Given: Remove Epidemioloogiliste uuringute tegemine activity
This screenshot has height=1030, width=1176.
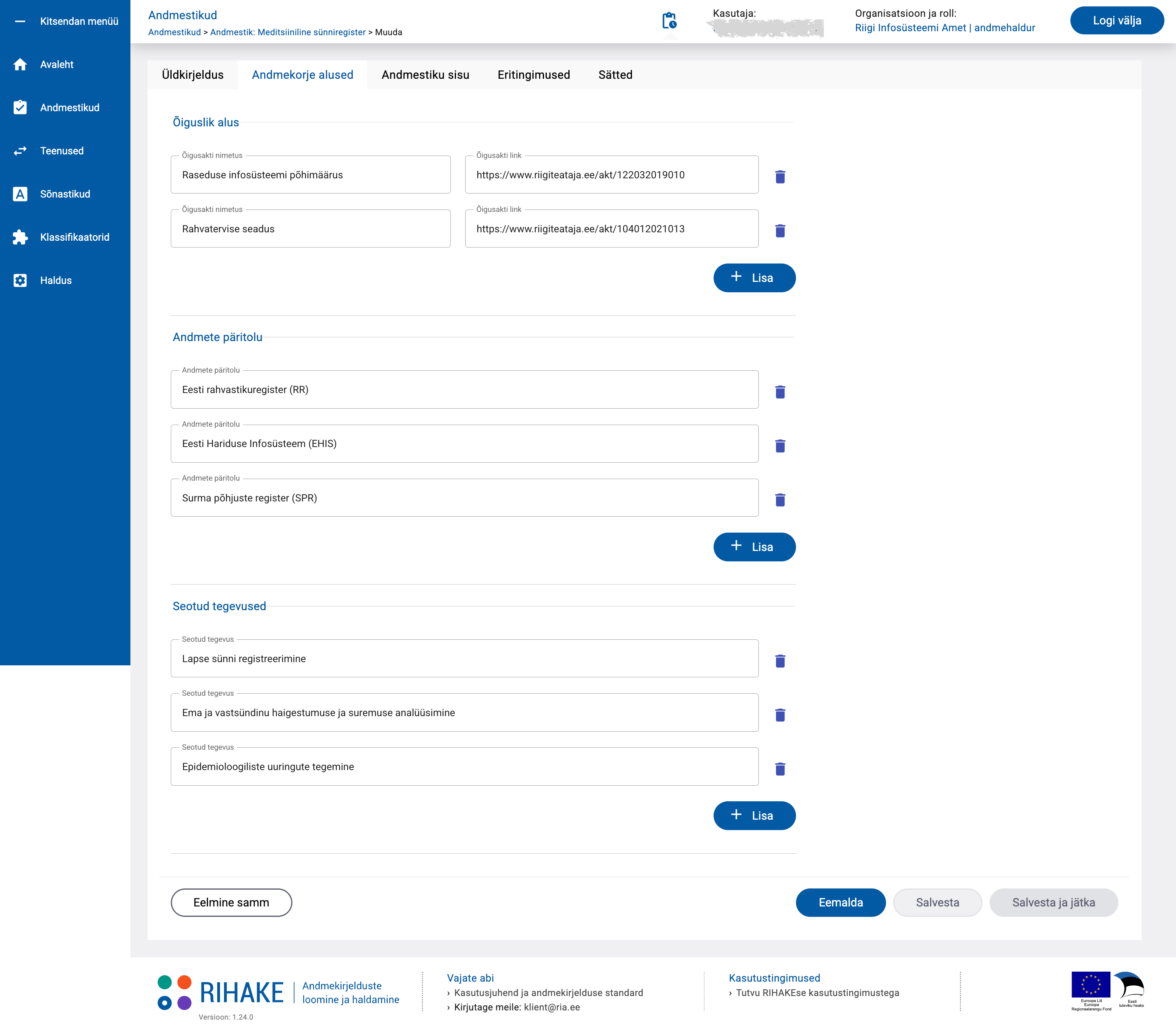Looking at the screenshot, I should (x=780, y=769).
